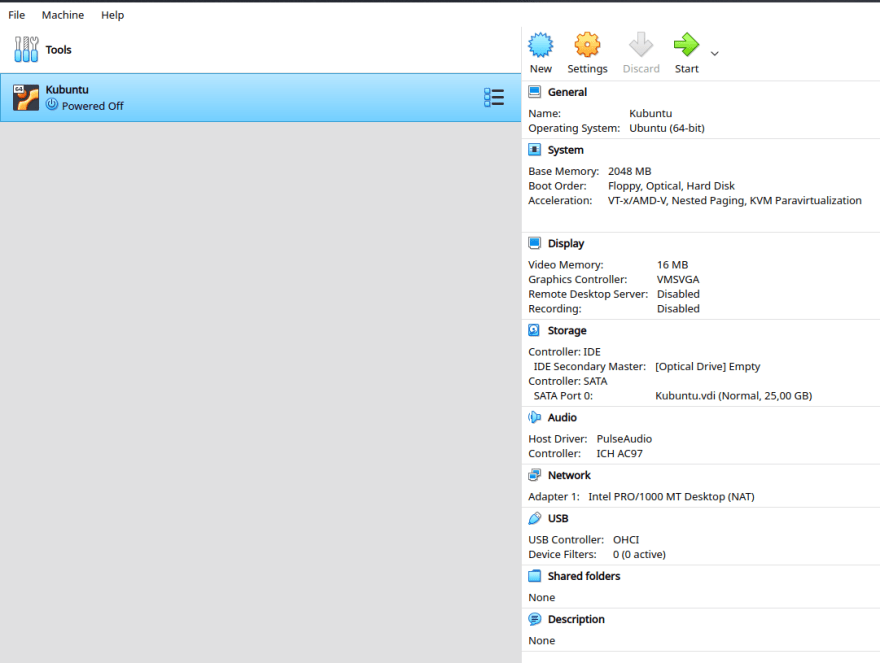Open the System section header link
Screen dimensions: 880x663
(x=565, y=150)
